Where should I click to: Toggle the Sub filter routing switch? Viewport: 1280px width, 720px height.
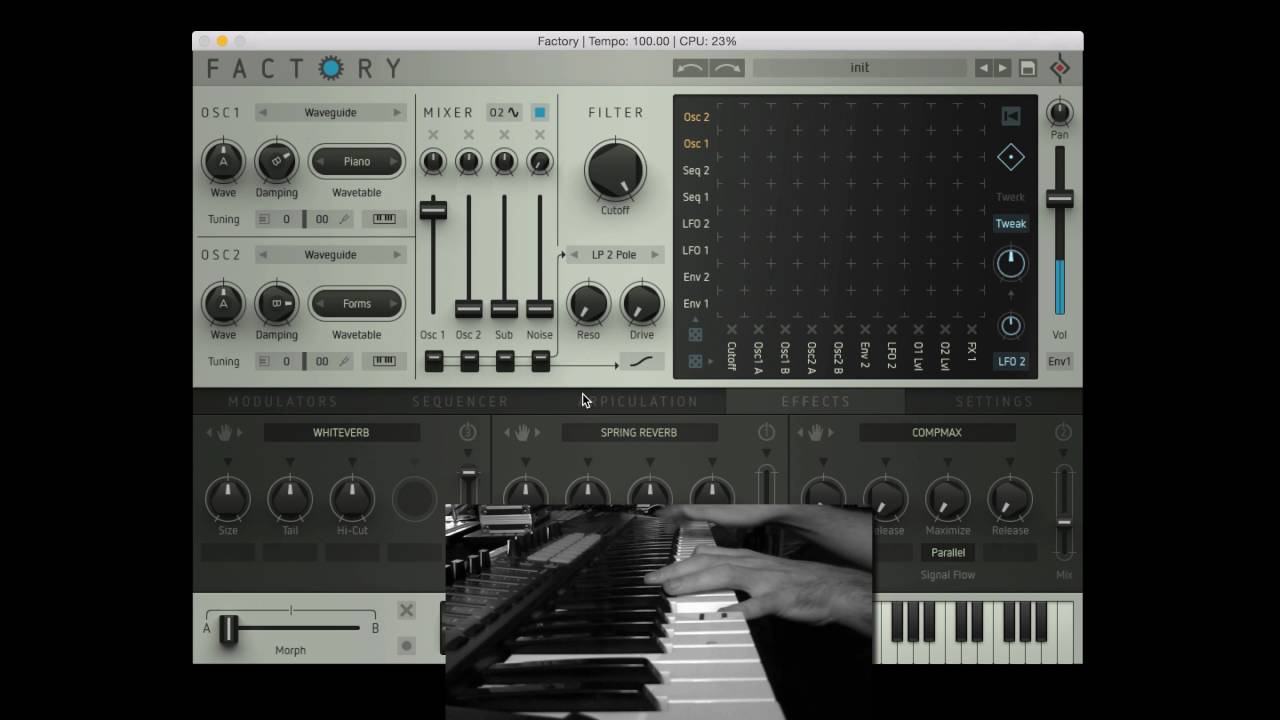coord(505,361)
